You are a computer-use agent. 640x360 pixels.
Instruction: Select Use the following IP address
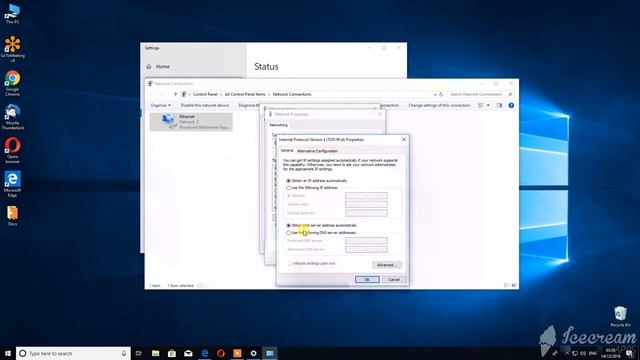click(x=289, y=188)
